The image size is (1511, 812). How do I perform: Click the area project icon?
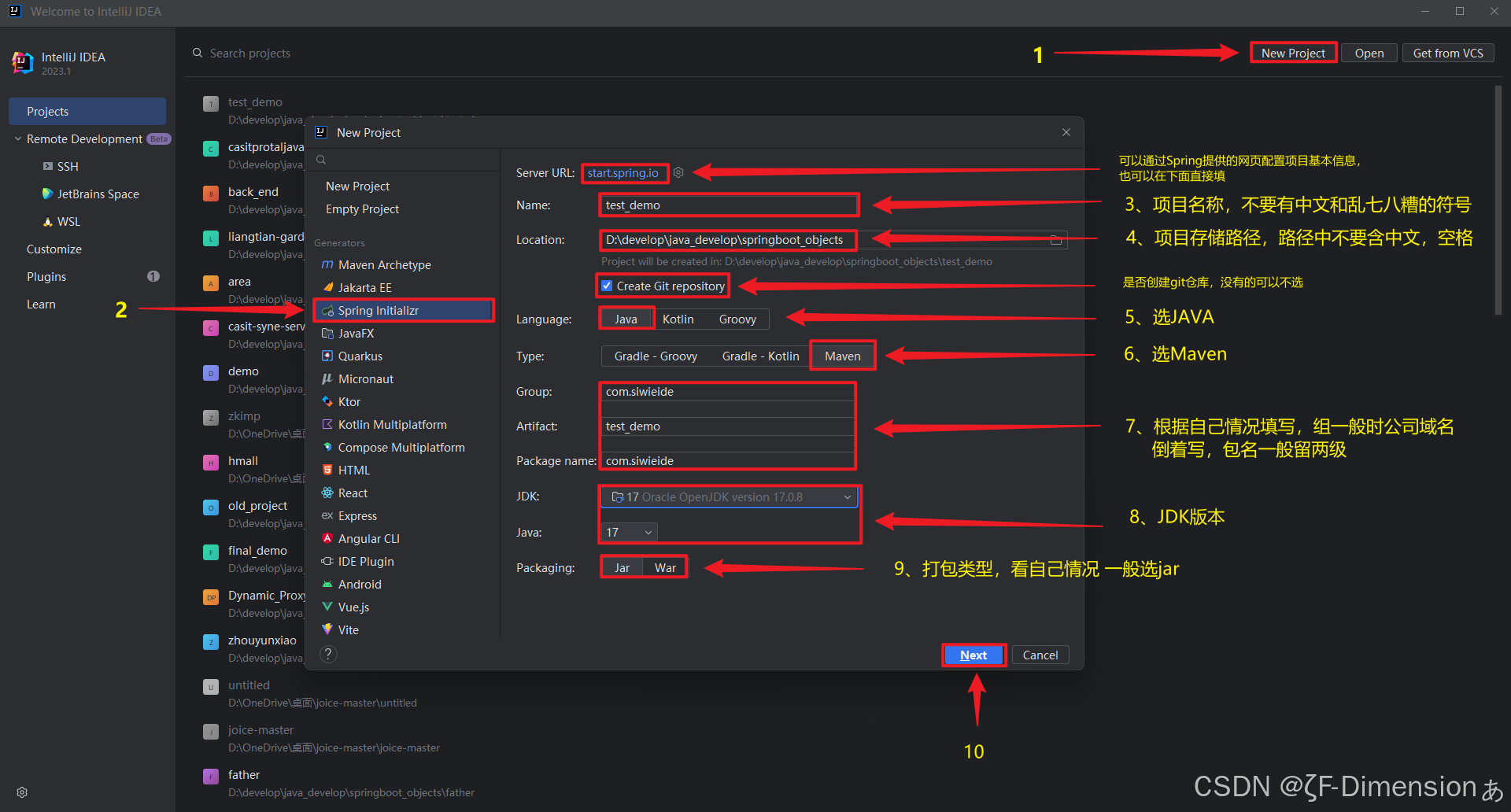(x=211, y=282)
